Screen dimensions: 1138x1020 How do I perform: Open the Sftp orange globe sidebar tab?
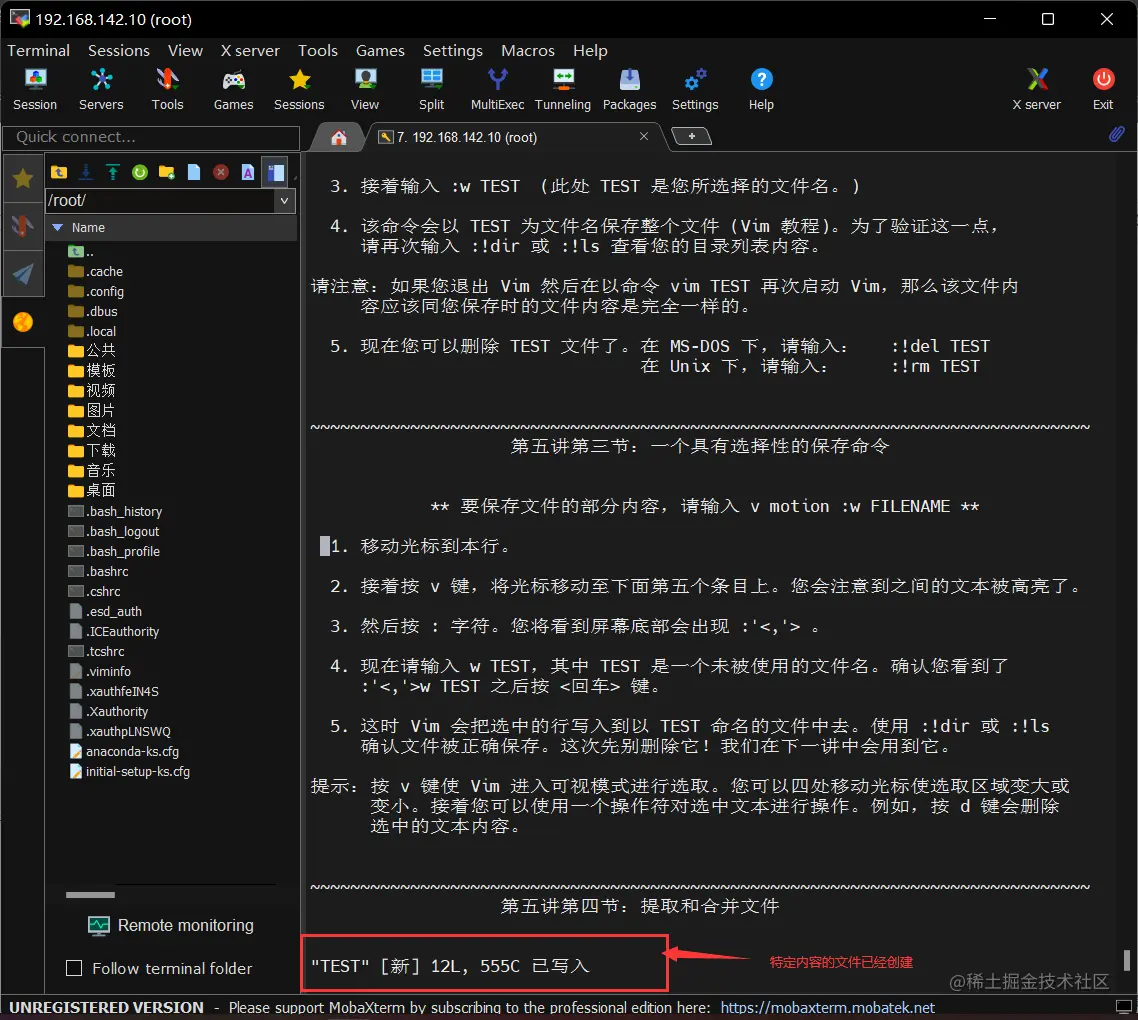(23, 322)
